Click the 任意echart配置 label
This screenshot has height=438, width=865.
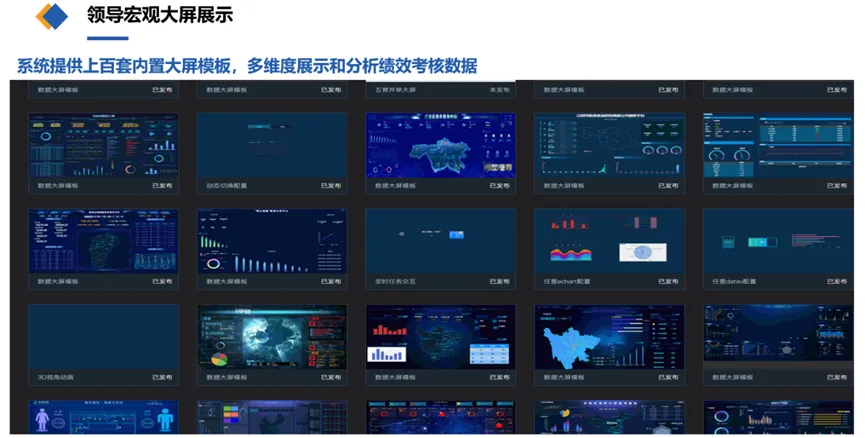point(567,281)
